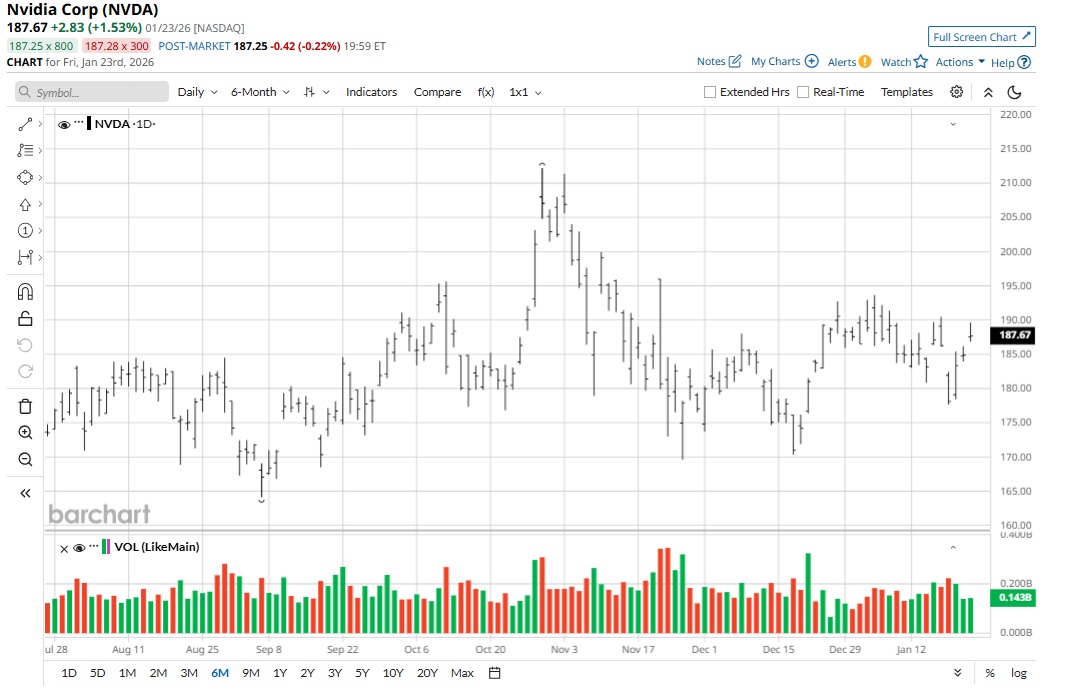
Task: Select the 2Y time range
Action: pos(307,673)
